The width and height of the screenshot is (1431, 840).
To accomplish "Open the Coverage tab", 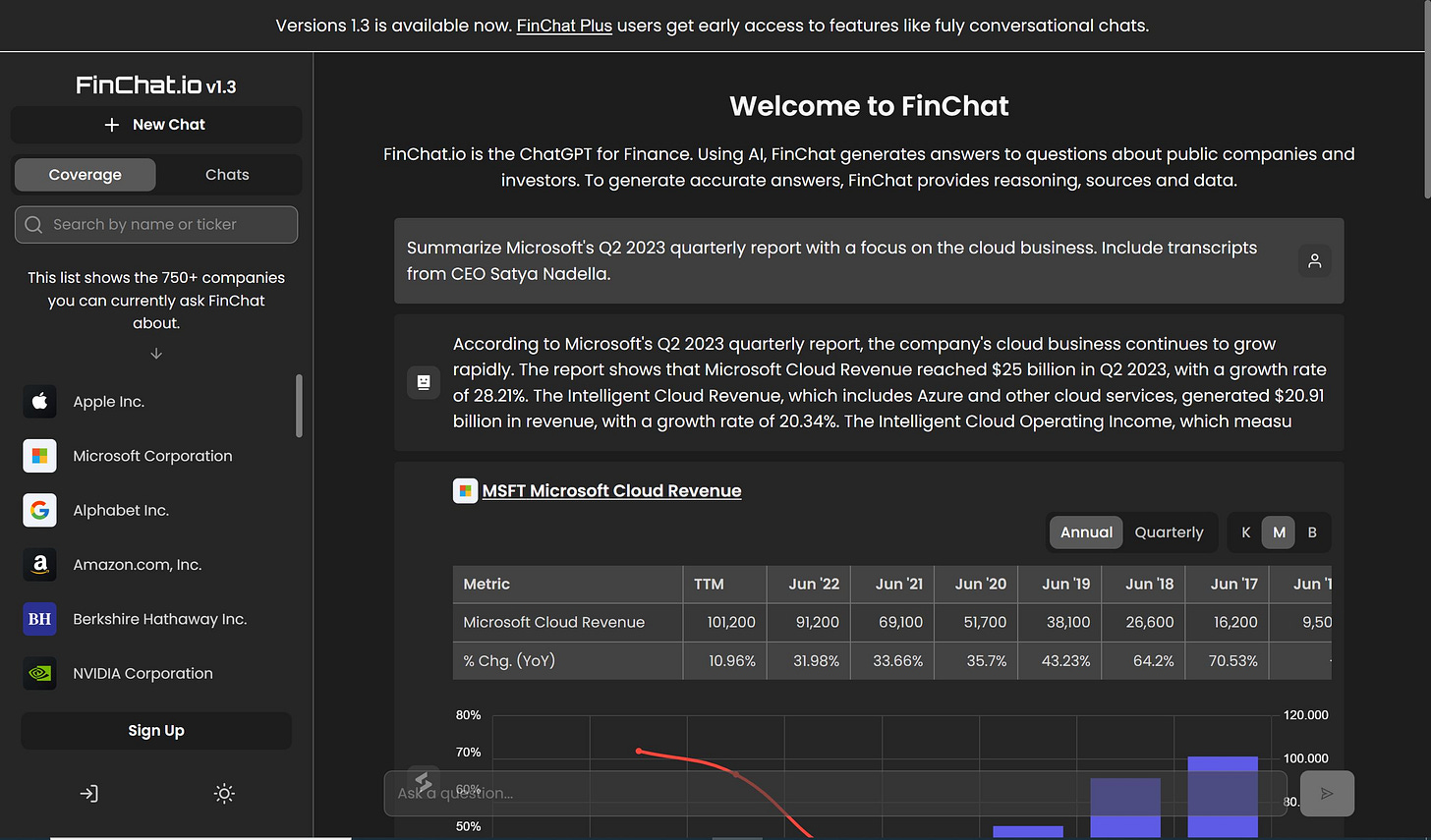I will pos(86,174).
